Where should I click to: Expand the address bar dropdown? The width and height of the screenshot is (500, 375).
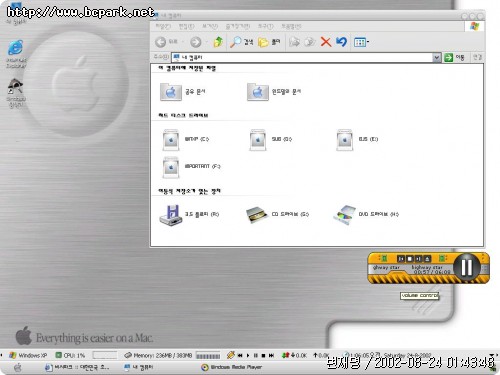point(436,58)
